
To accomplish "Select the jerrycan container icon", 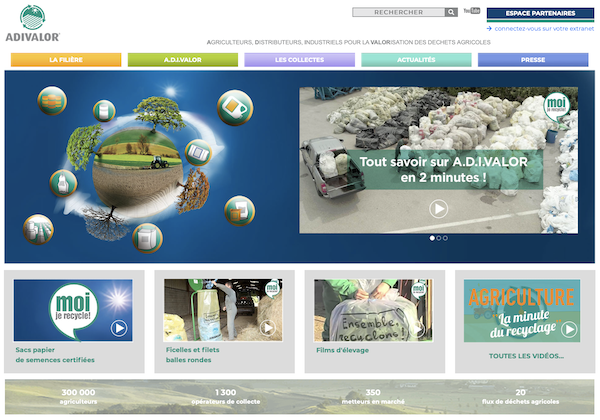I will (235, 107).
